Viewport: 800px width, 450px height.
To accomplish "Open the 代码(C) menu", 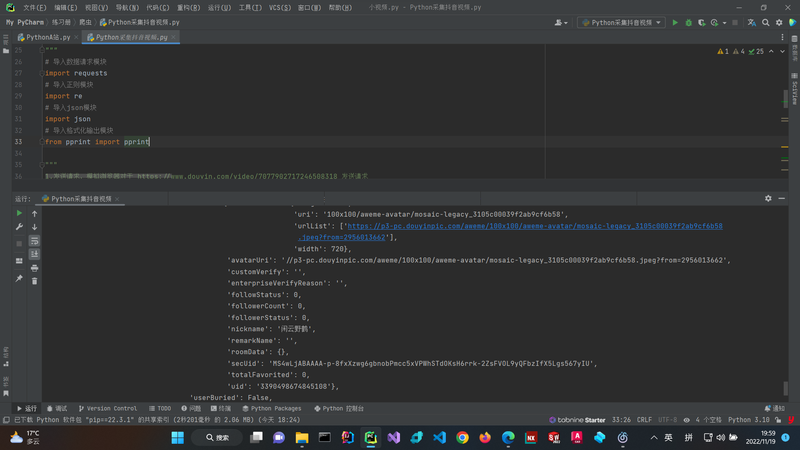I will click(x=158, y=8).
